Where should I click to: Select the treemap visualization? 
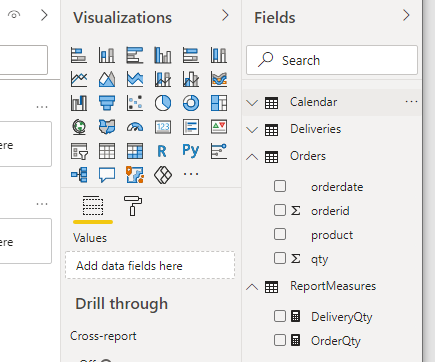(219, 103)
